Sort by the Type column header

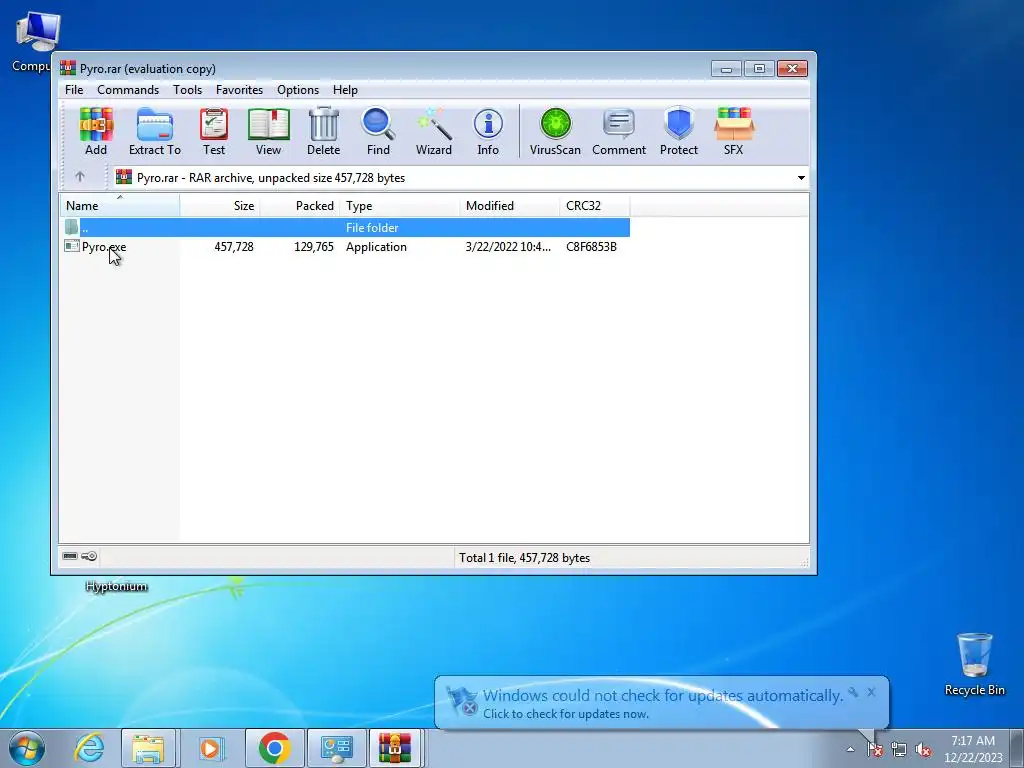[400, 206]
